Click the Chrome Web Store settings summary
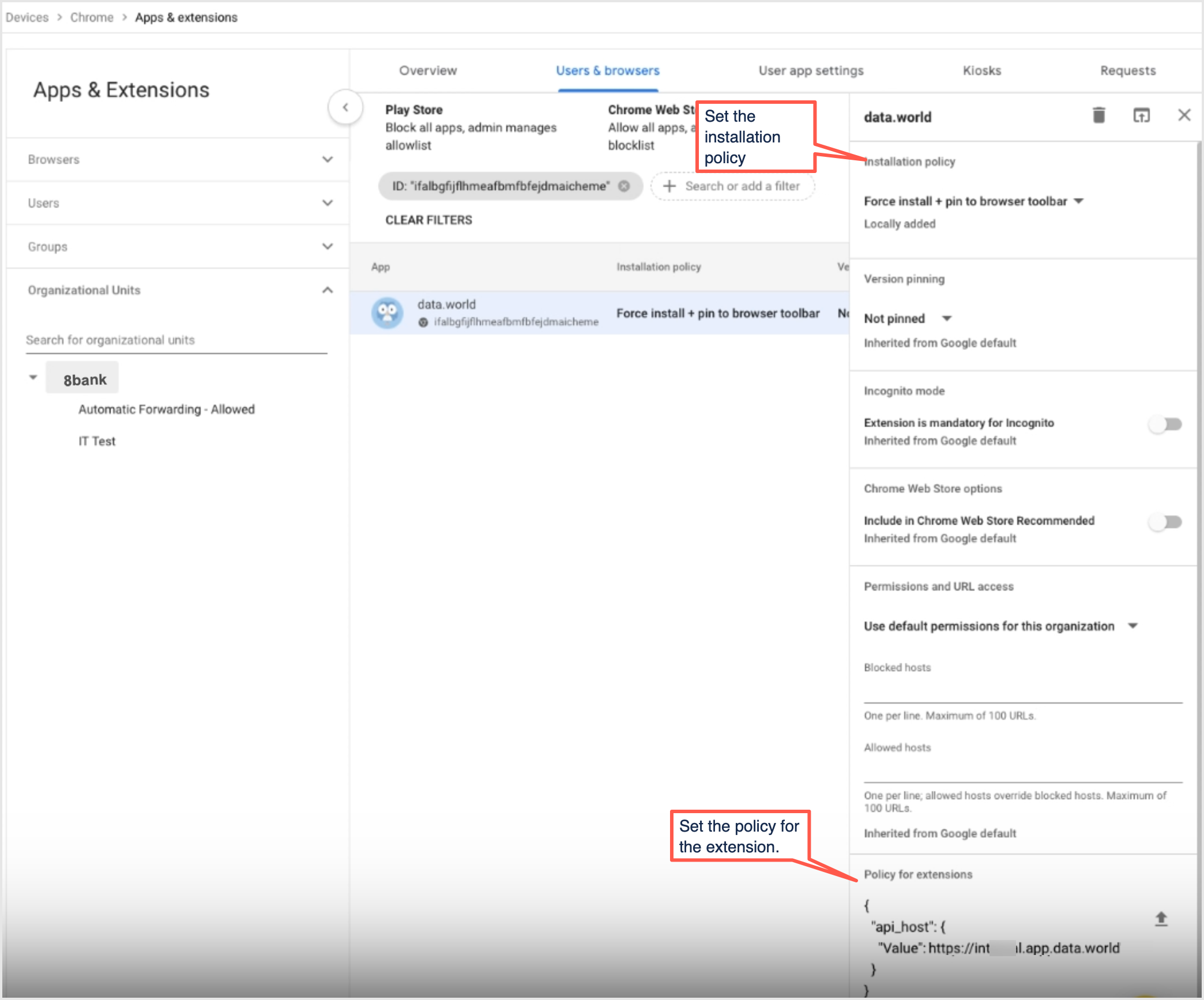Viewport: 1204px width, 1000px height. click(x=652, y=127)
